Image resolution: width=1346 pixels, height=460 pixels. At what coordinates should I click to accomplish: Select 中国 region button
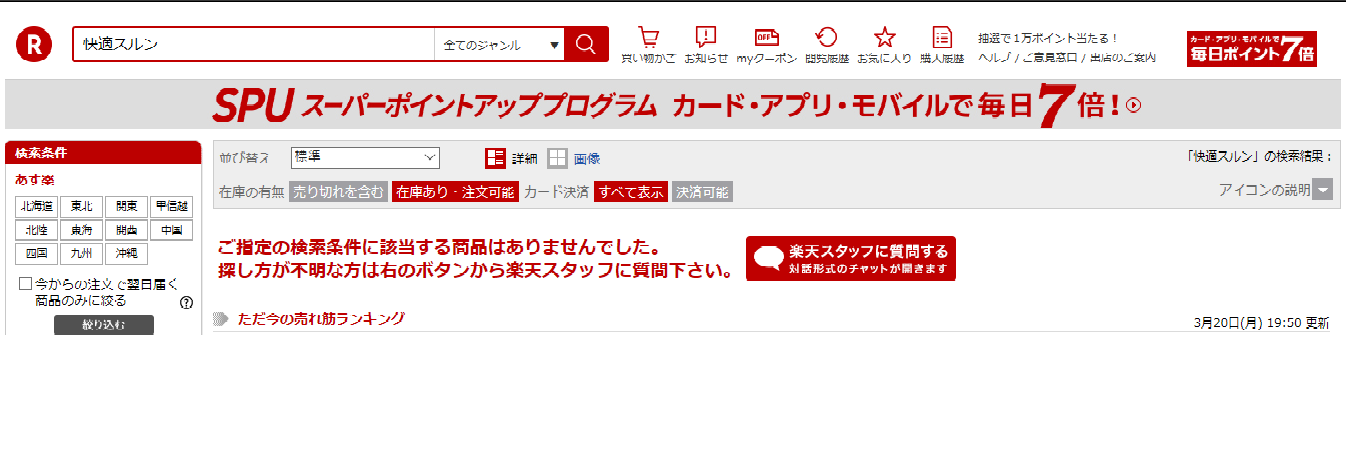coord(171,230)
